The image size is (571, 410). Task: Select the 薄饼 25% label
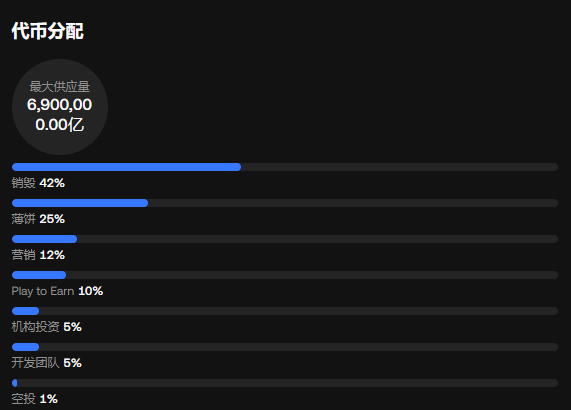(x=38, y=219)
